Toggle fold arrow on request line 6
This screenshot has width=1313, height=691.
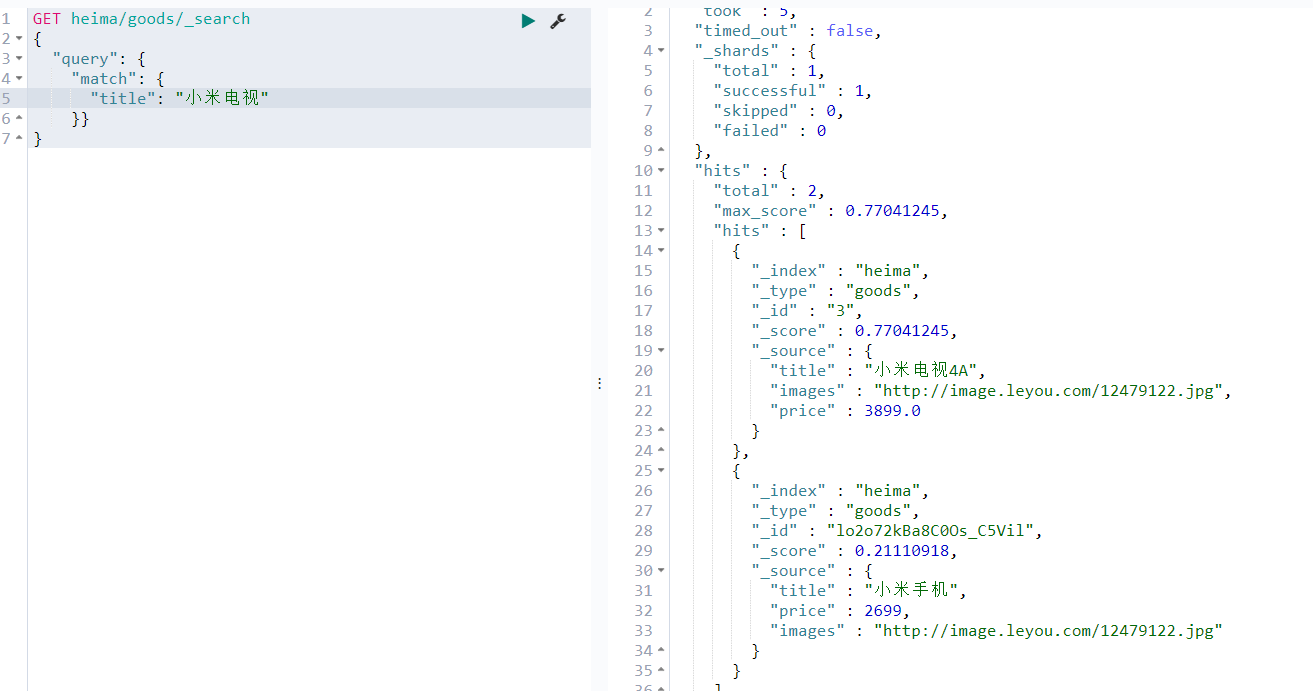tap(19, 118)
